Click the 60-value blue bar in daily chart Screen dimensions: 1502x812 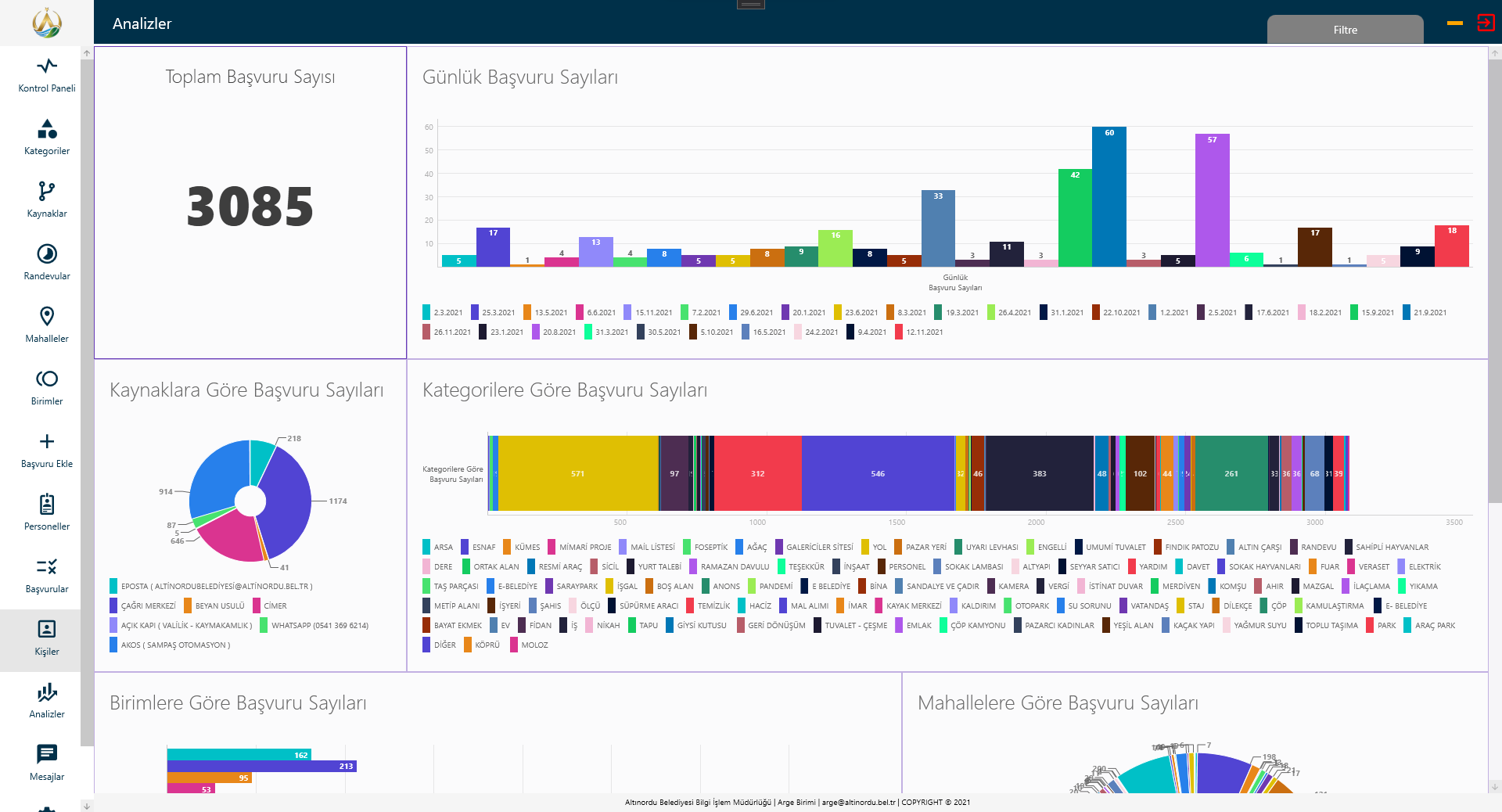point(1109,197)
